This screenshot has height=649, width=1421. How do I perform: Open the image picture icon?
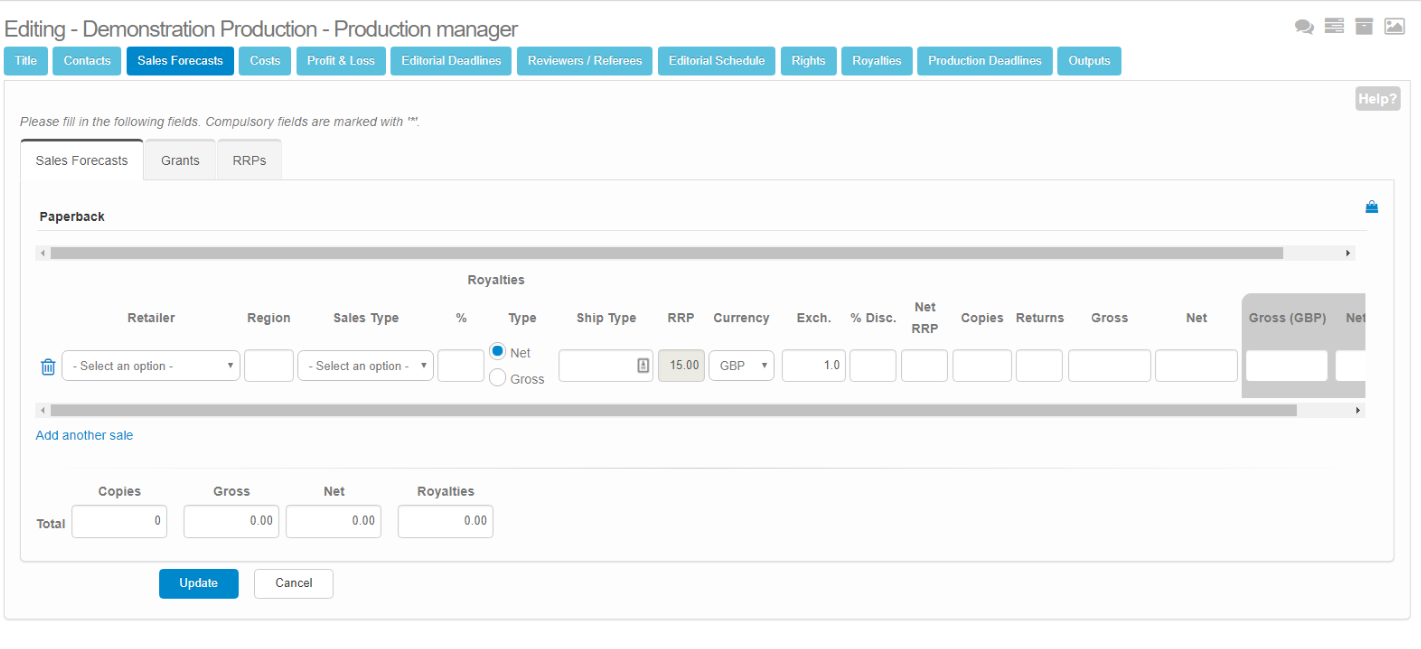point(1394,27)
